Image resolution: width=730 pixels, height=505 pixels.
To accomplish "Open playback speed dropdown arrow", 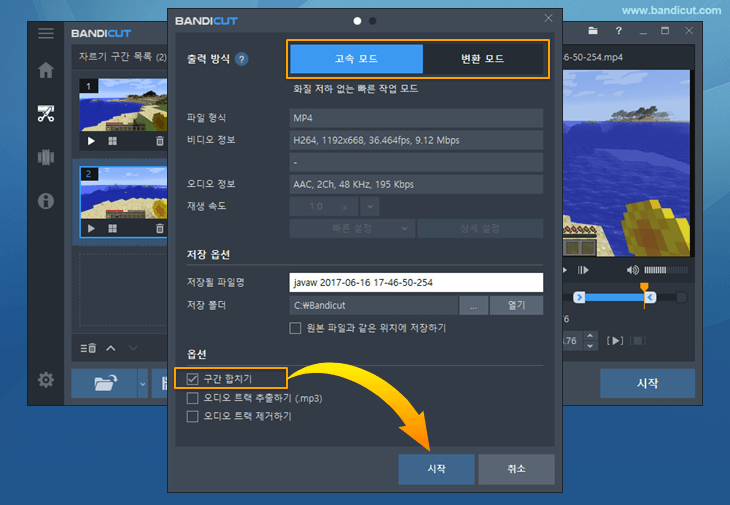I will (x=370, y=206).
